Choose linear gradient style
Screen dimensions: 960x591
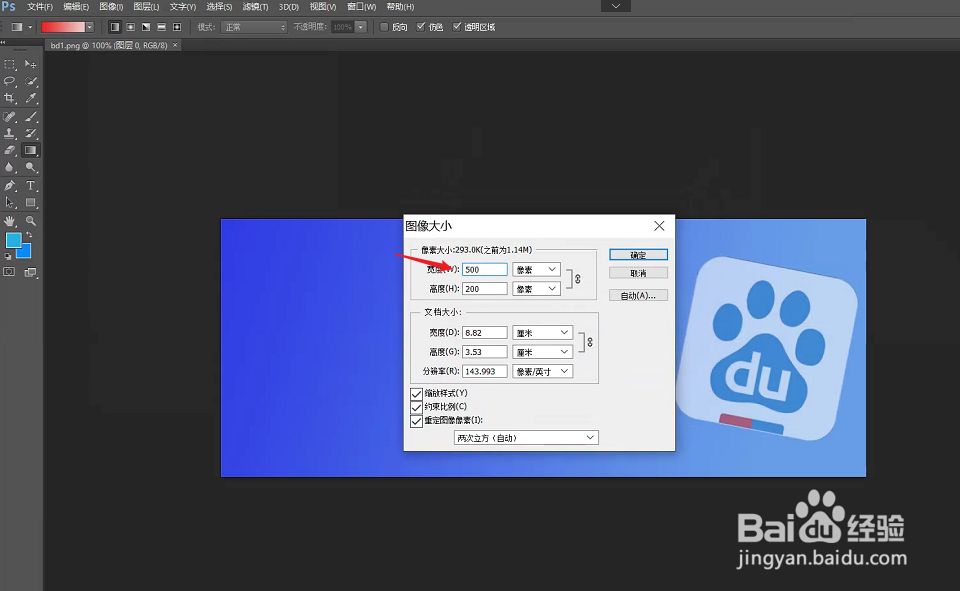(x=114, y=27)
